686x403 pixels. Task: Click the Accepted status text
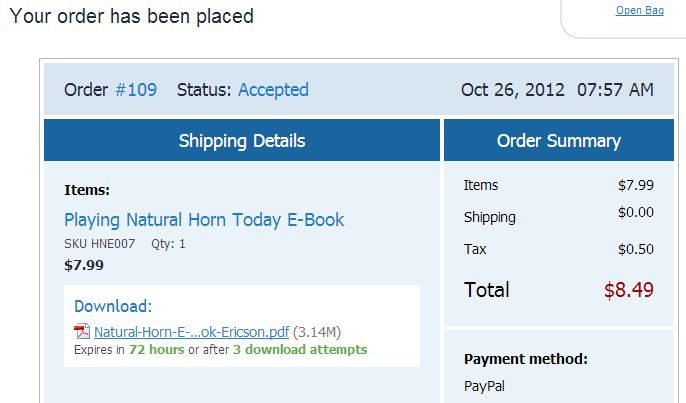point(273,90)
